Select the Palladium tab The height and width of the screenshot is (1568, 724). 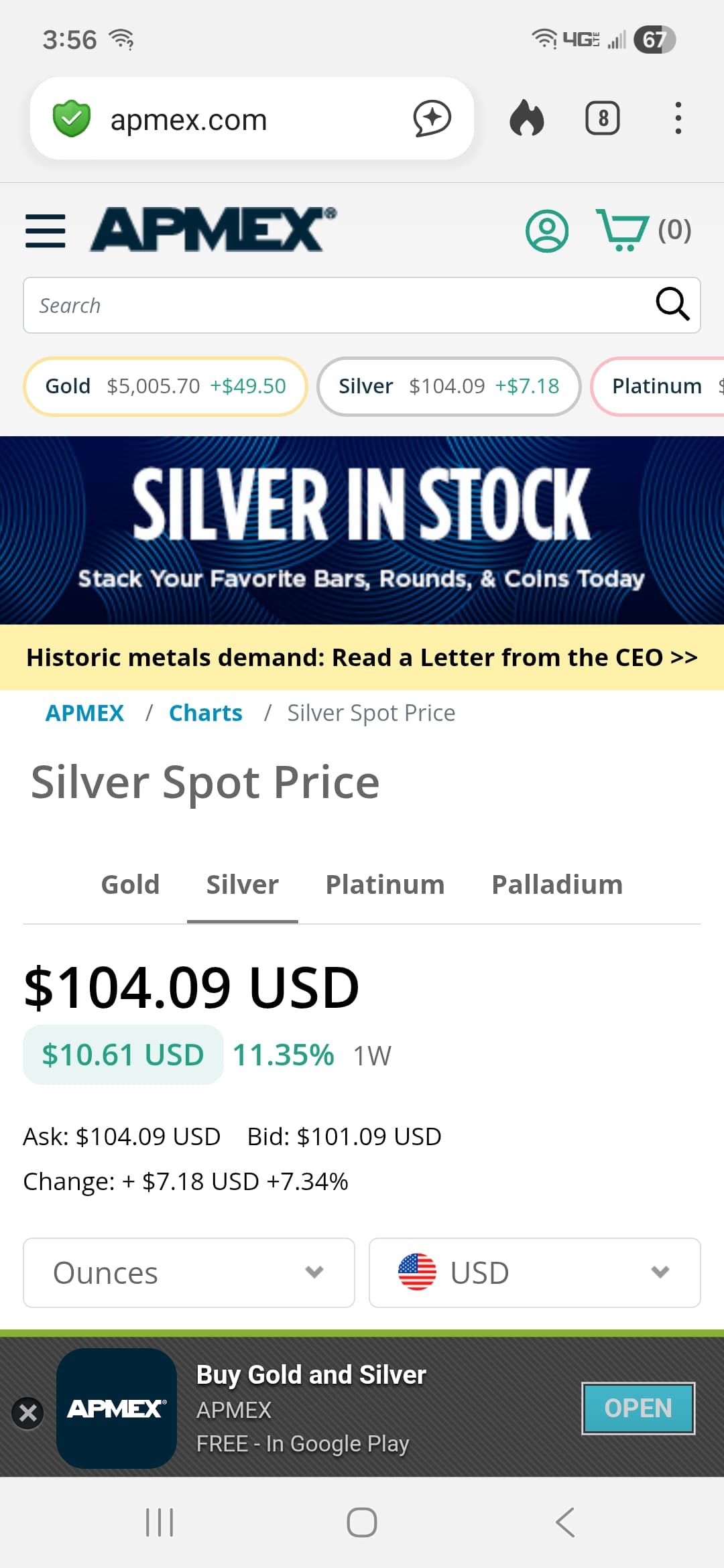click(x=557, y=885)
